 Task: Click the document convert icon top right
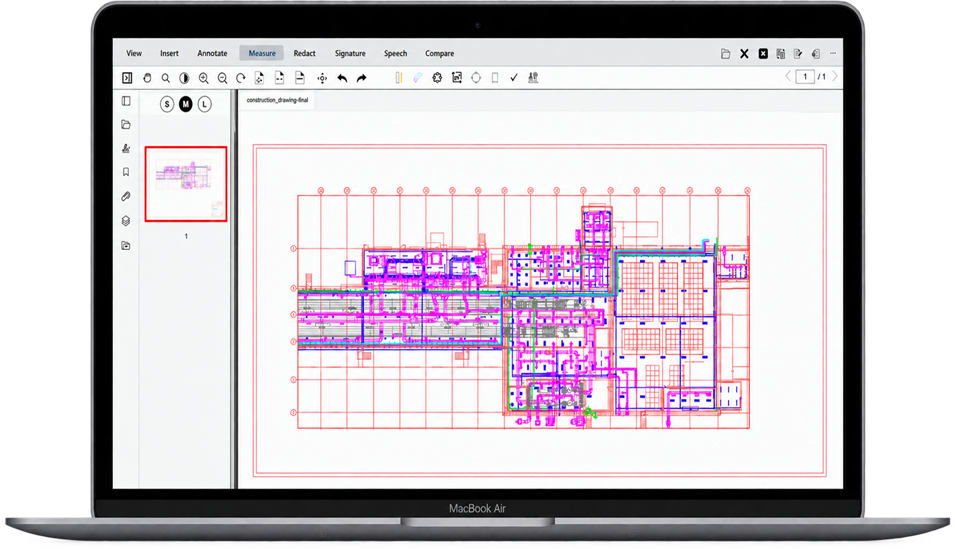point(781,54)
